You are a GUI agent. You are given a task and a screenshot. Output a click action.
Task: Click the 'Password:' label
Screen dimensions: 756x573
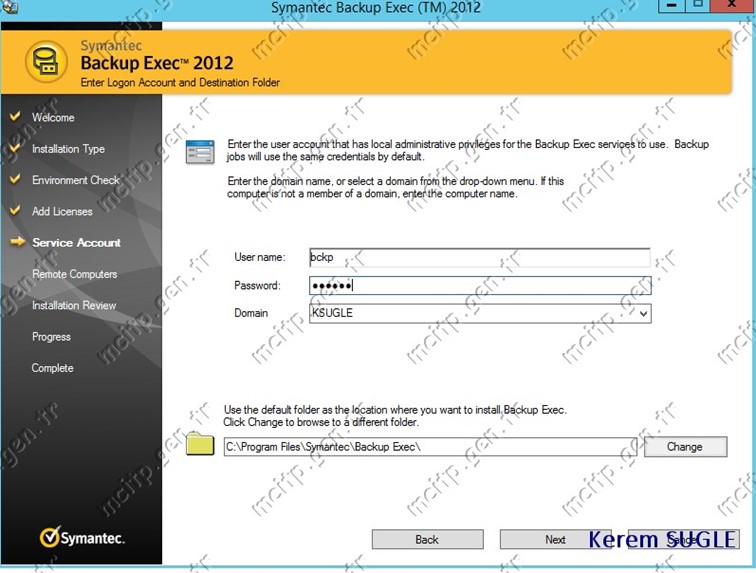click(x=257, y=286)
